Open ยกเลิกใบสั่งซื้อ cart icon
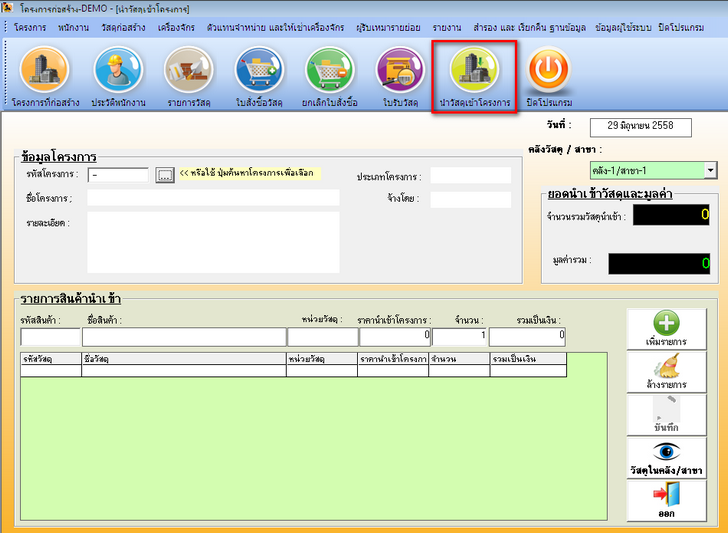 (x=330, y=70)
